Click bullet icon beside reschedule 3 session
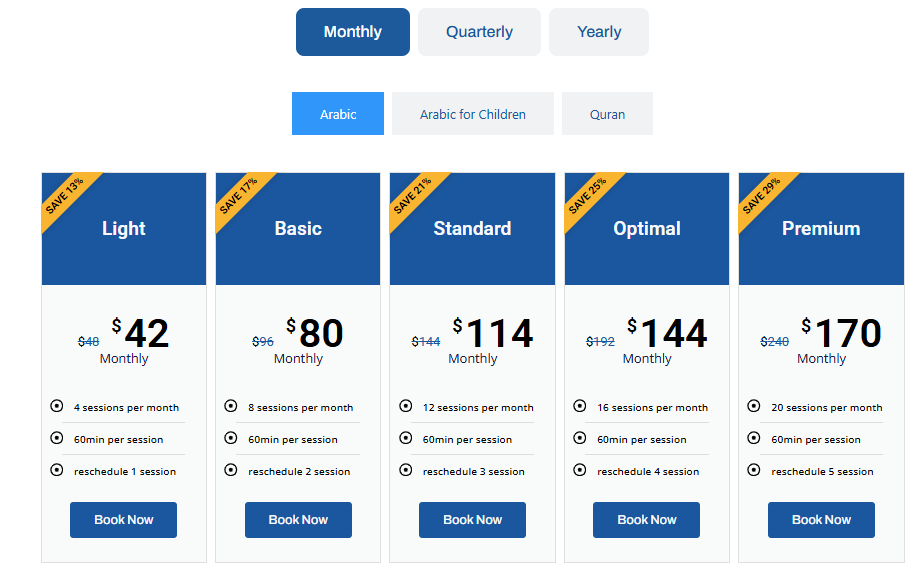 (406, 470)
